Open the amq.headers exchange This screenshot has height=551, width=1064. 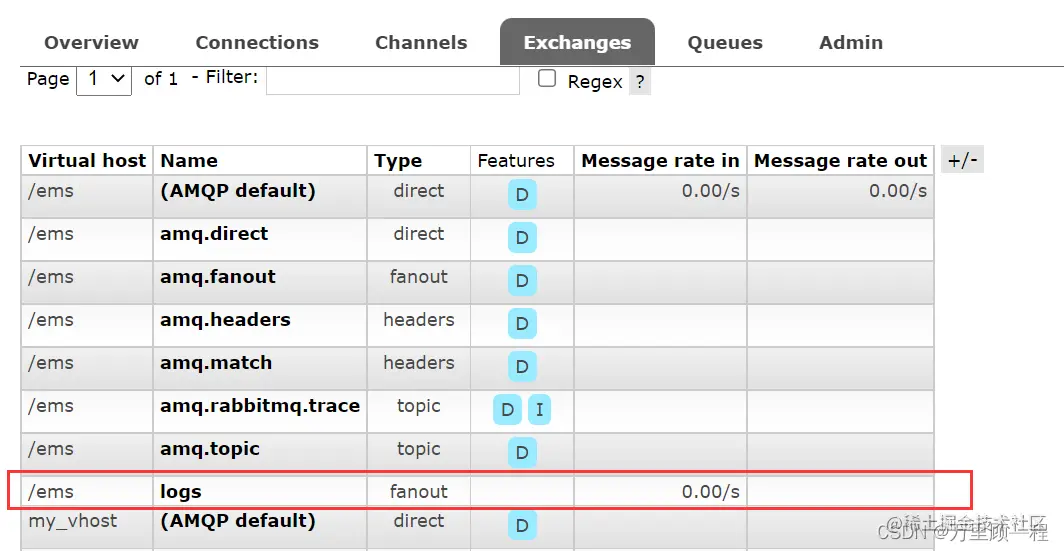(x=225, y=320)
